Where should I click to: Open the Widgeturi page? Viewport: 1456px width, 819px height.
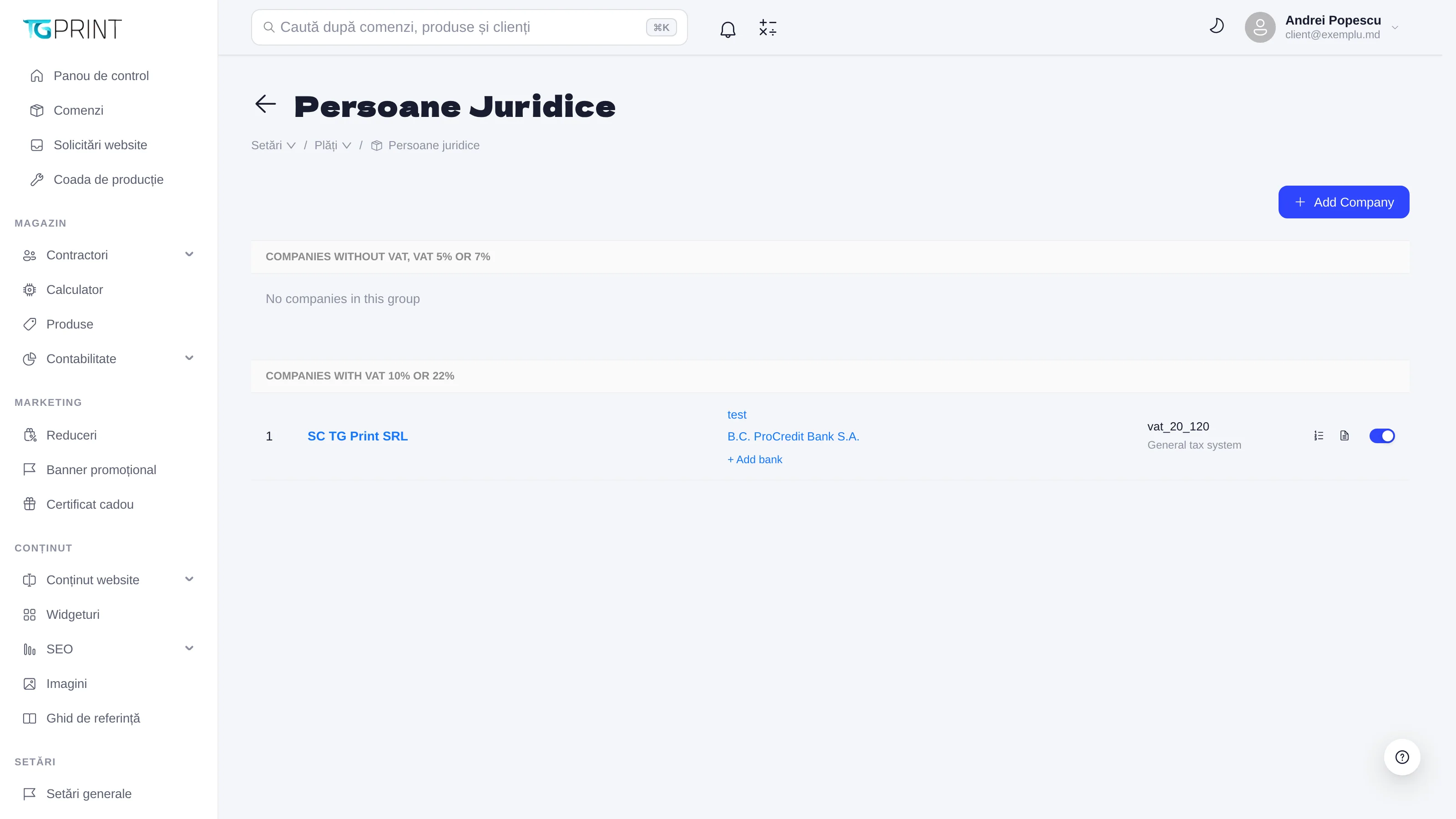[x=73, y=614]
